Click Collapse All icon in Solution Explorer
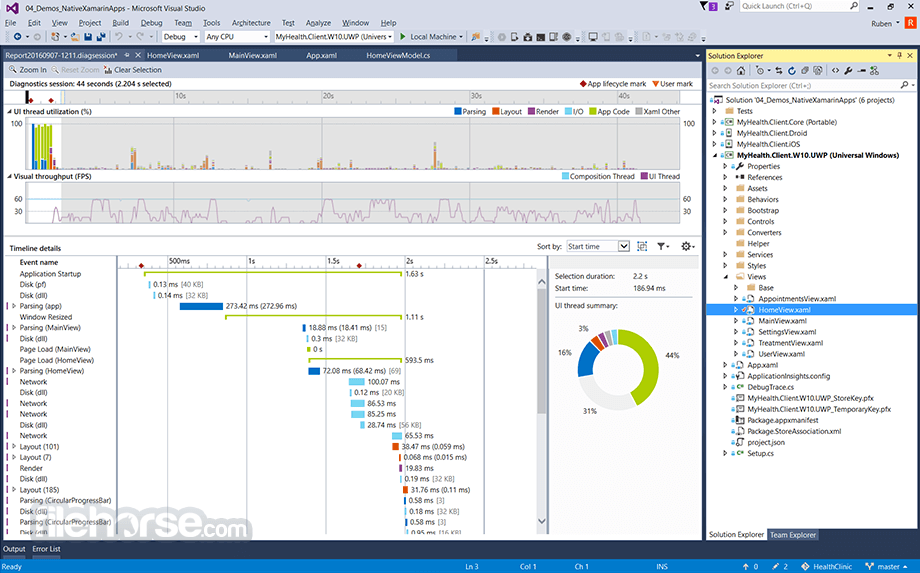Screen dimensions: 920x573 (x=805, y=70)
